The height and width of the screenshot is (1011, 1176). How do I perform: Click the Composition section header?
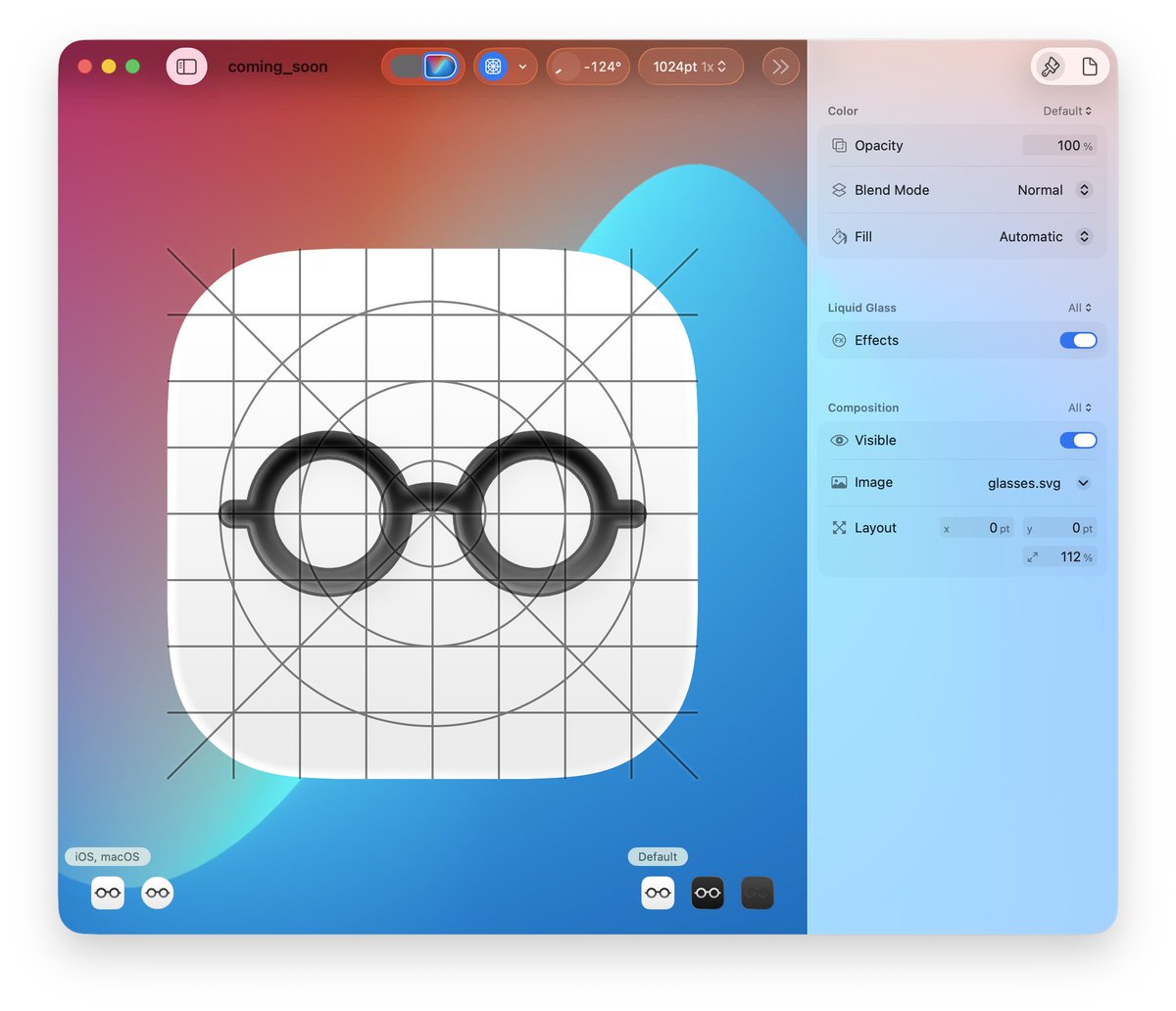(862, 408)
